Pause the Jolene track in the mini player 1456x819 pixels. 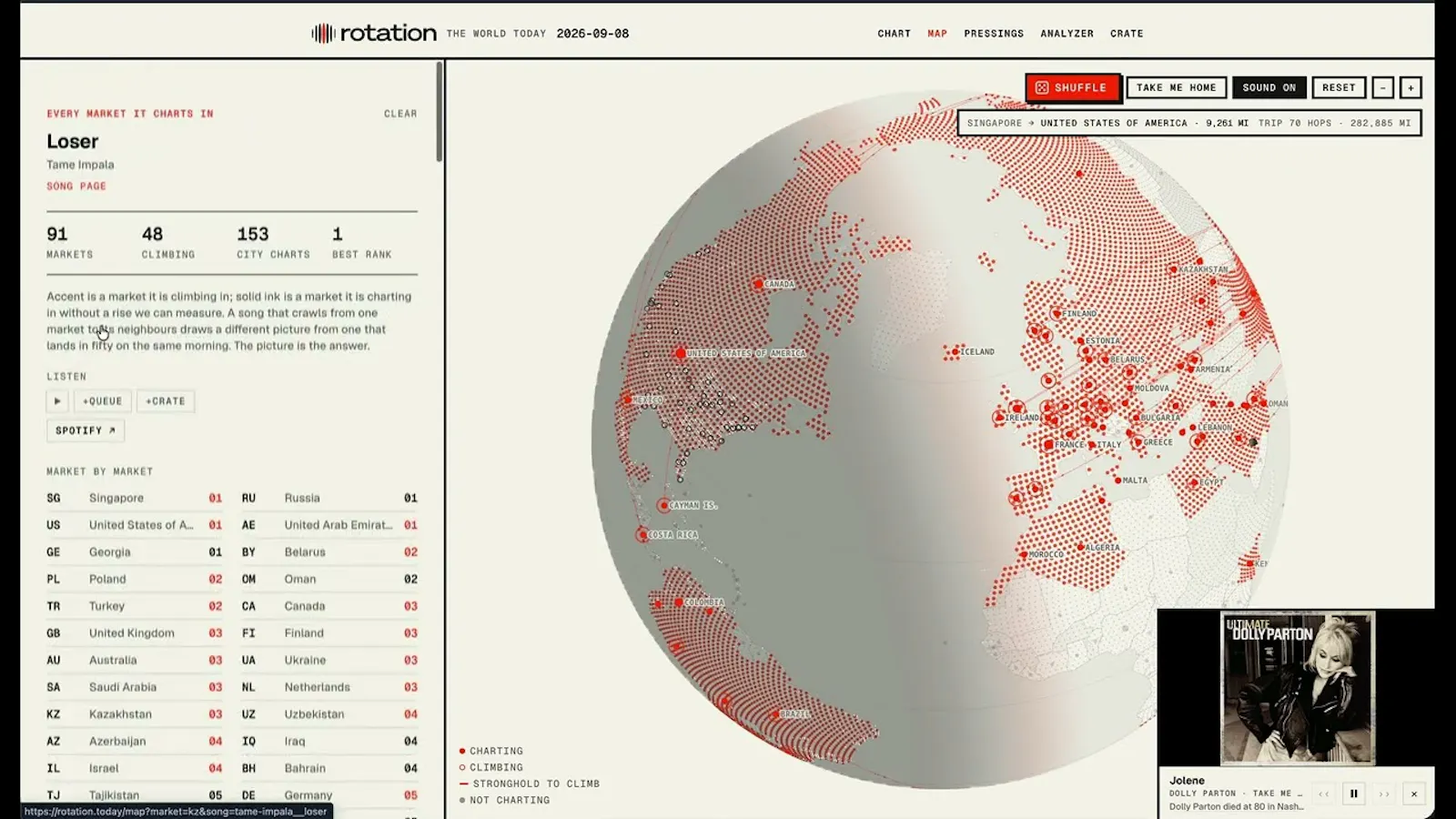coord(1353,794)
